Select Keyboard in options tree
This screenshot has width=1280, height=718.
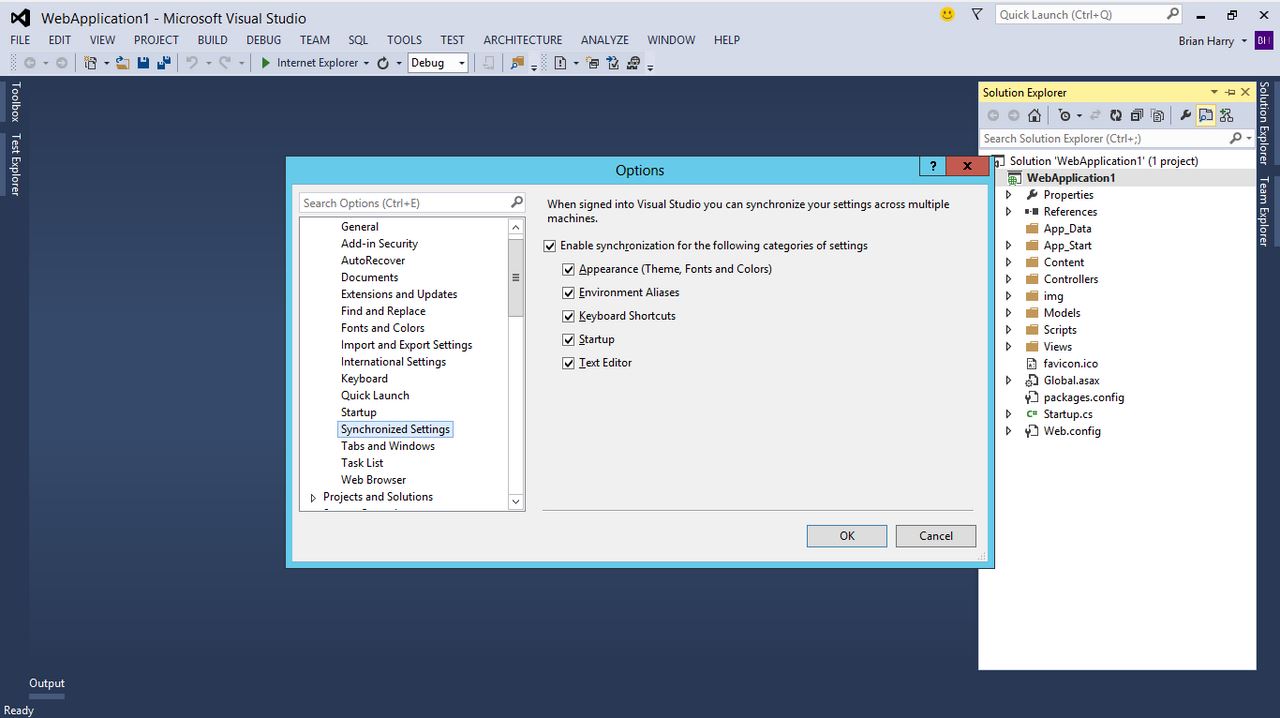[364, 379]
